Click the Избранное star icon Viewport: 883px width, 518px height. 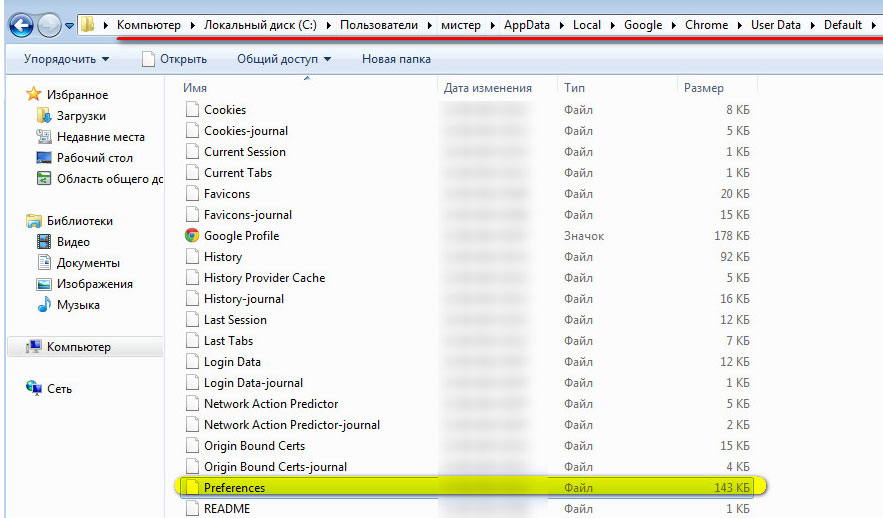pyautogui.click(x=34, y=94)
